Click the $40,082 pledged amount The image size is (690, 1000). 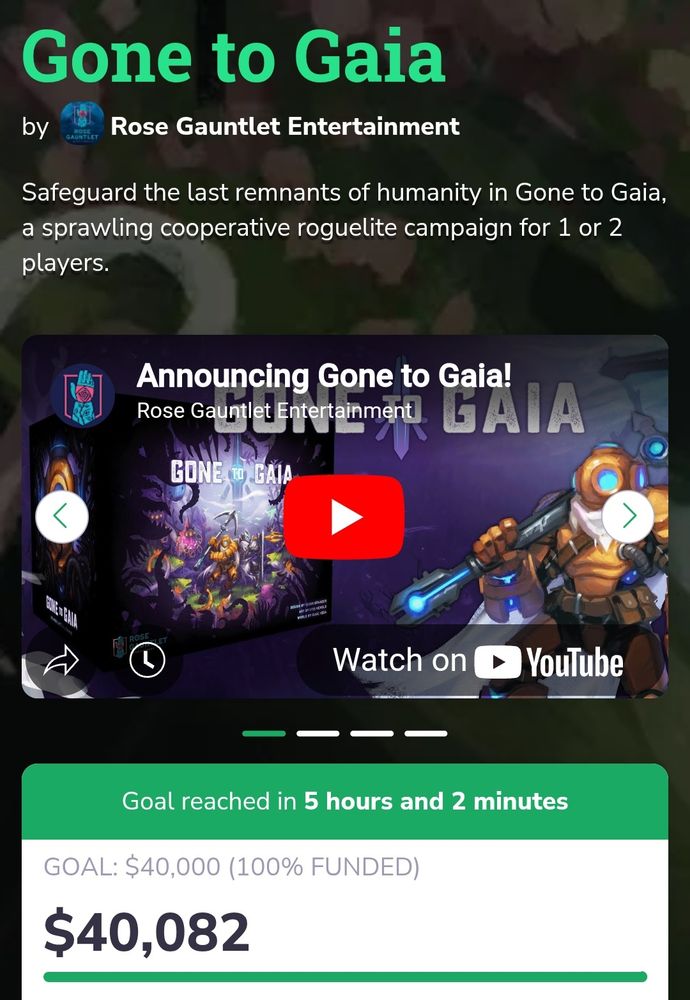147,932
